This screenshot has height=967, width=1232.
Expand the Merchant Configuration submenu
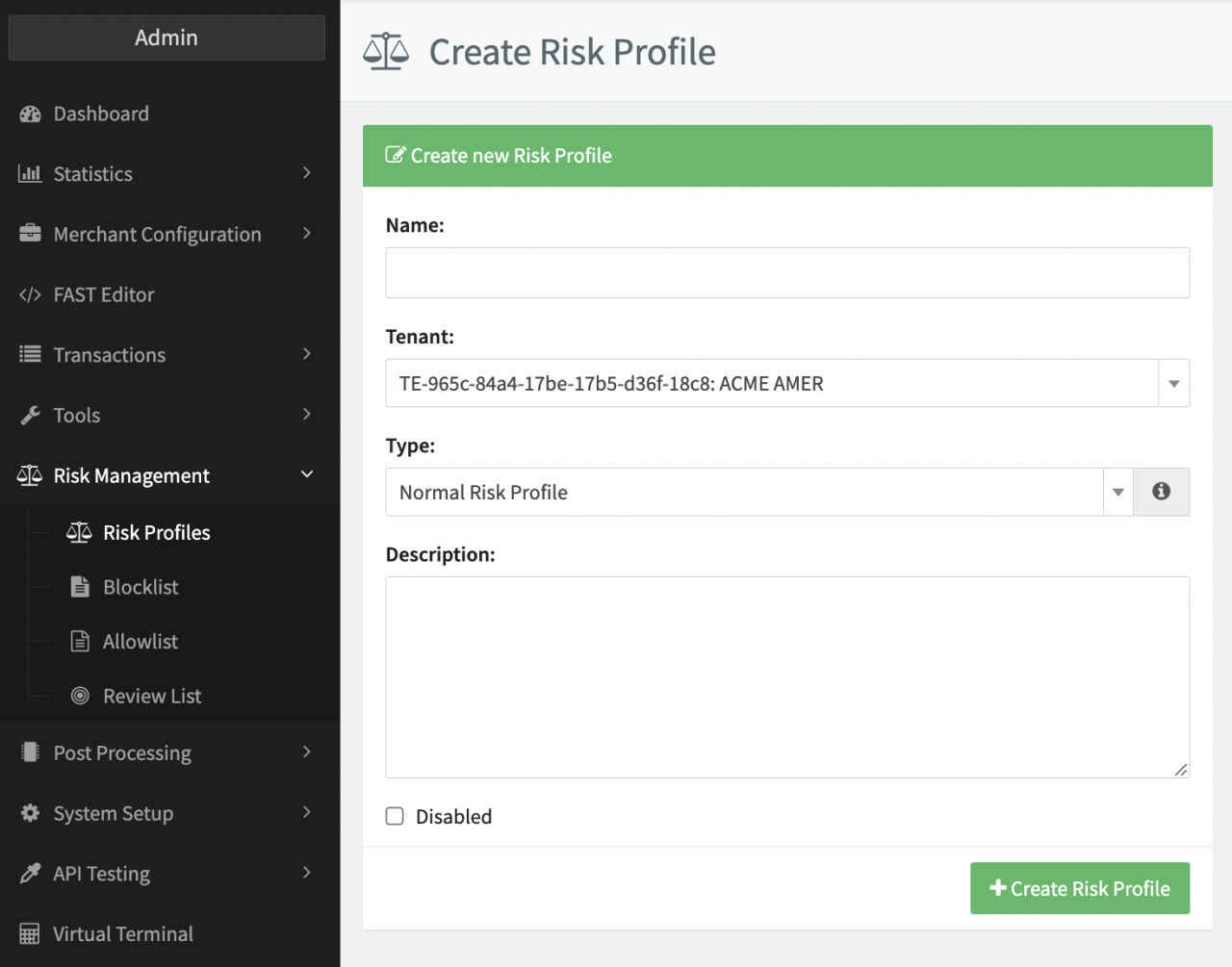click(x=306, y=234)
